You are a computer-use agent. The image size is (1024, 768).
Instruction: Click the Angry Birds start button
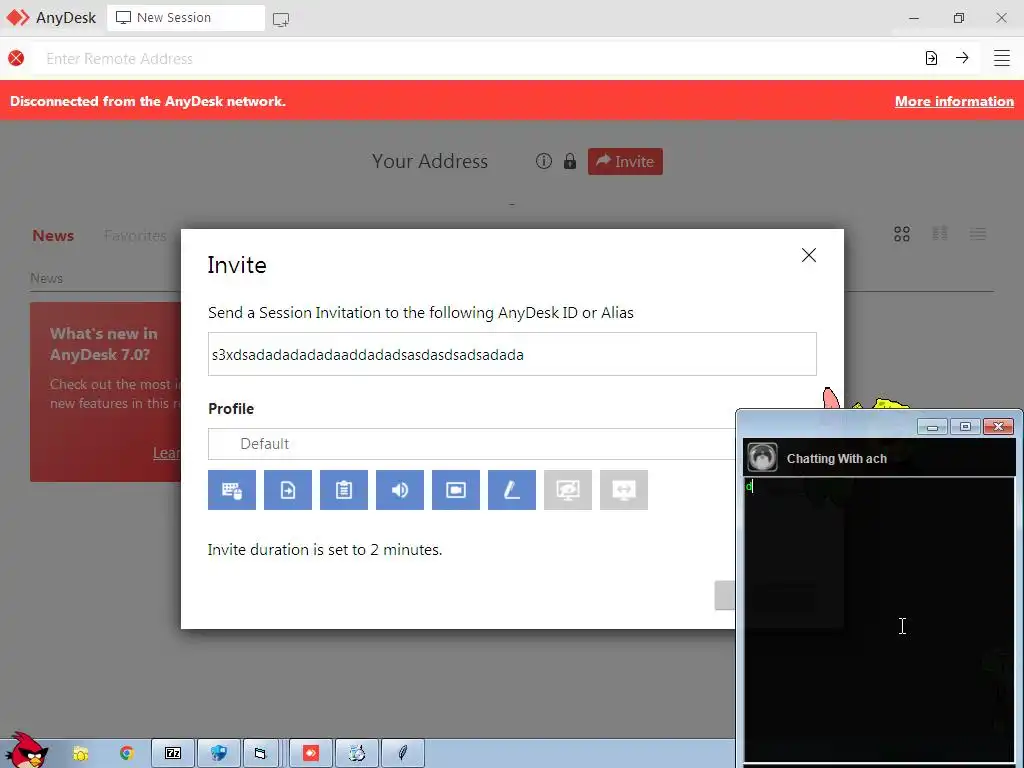point(26,750)
